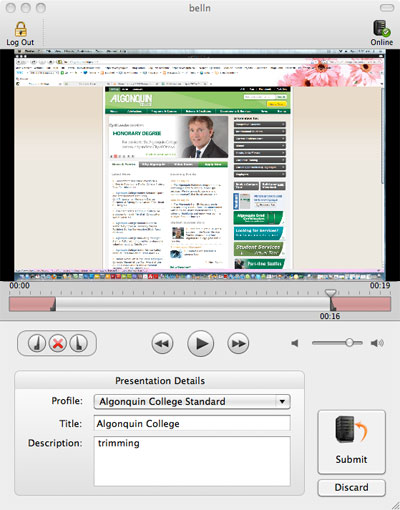The width and height of the screenshot is (400, 510).
Task: Click the right trimmed red timeline region
Action: (x=361, y=304)
